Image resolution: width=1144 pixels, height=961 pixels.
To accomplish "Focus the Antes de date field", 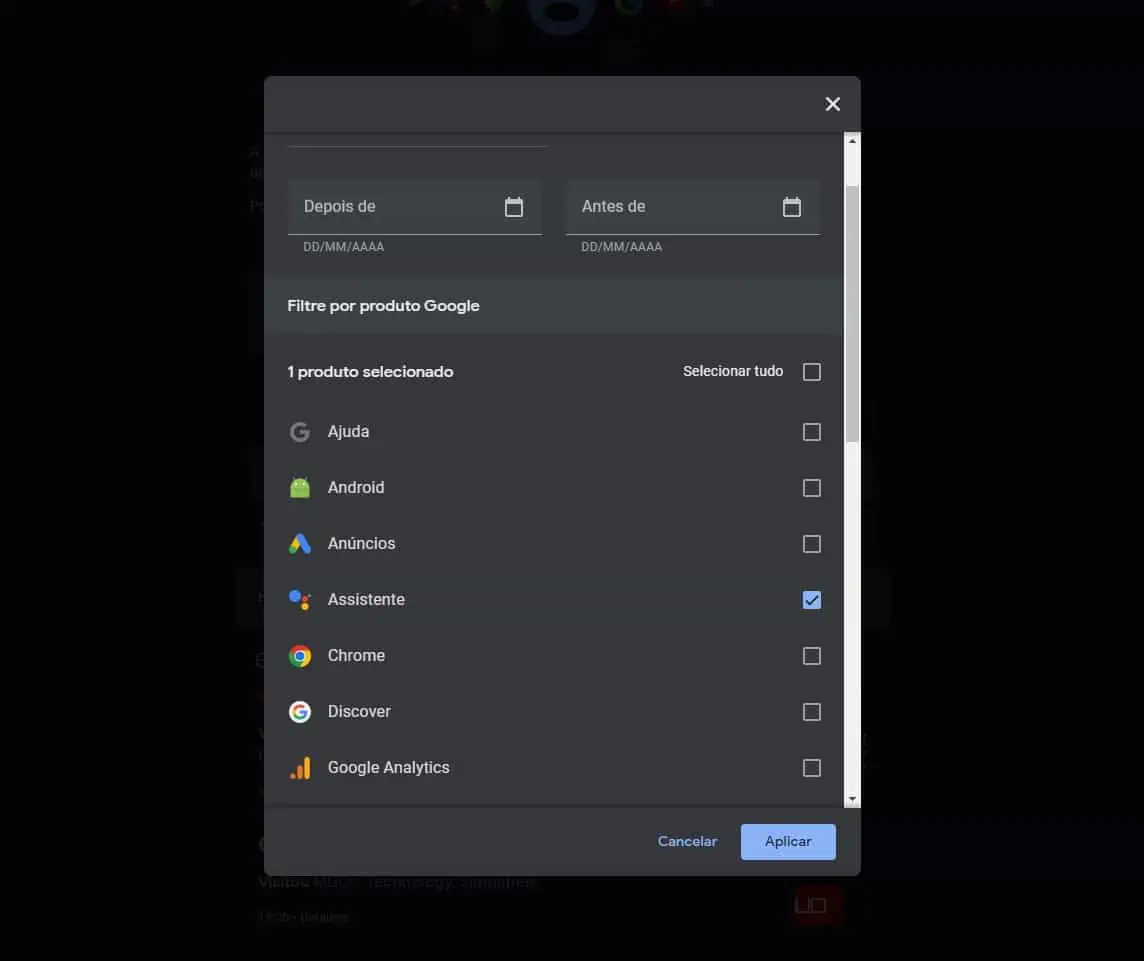I will pos(692,207).
